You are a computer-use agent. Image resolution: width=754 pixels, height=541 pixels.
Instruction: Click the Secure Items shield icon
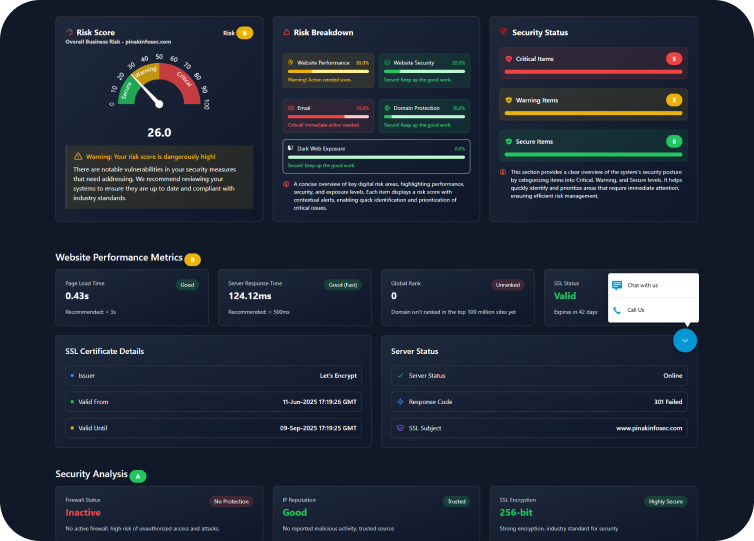point(509,141)
